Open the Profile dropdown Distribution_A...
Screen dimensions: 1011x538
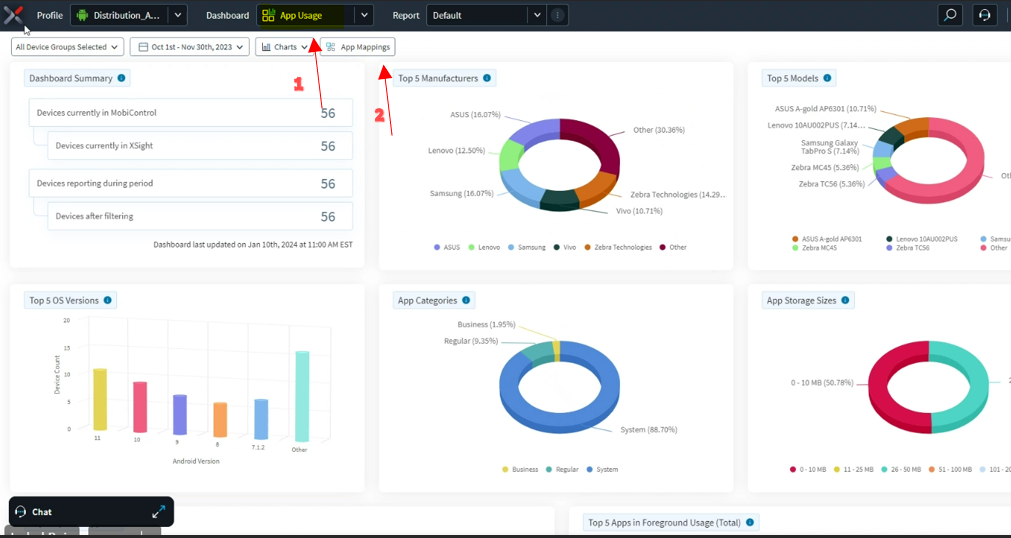[x=128, y=15]
